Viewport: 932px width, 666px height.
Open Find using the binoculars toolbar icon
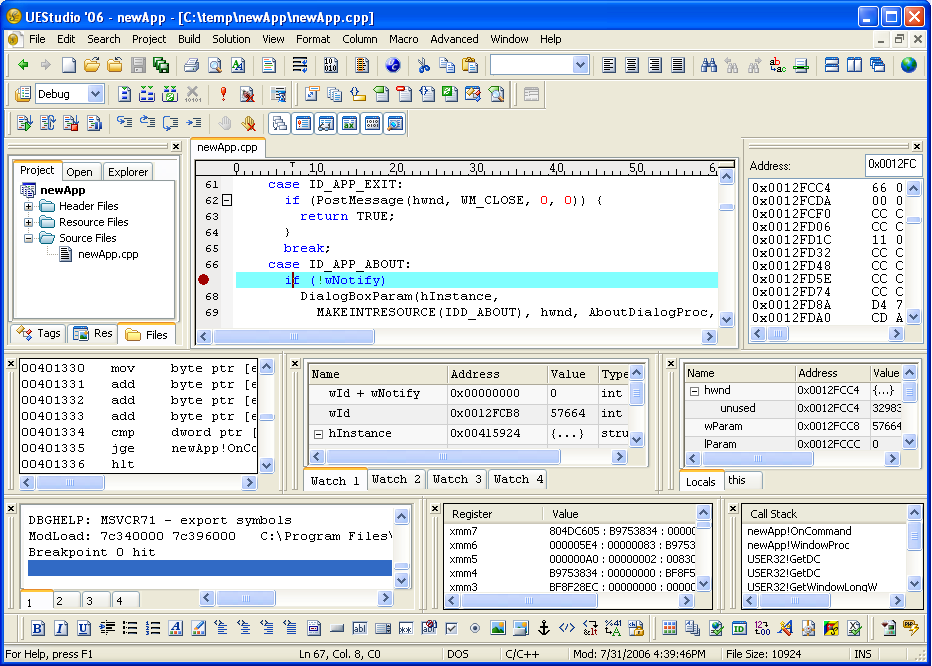click(707, 66)
